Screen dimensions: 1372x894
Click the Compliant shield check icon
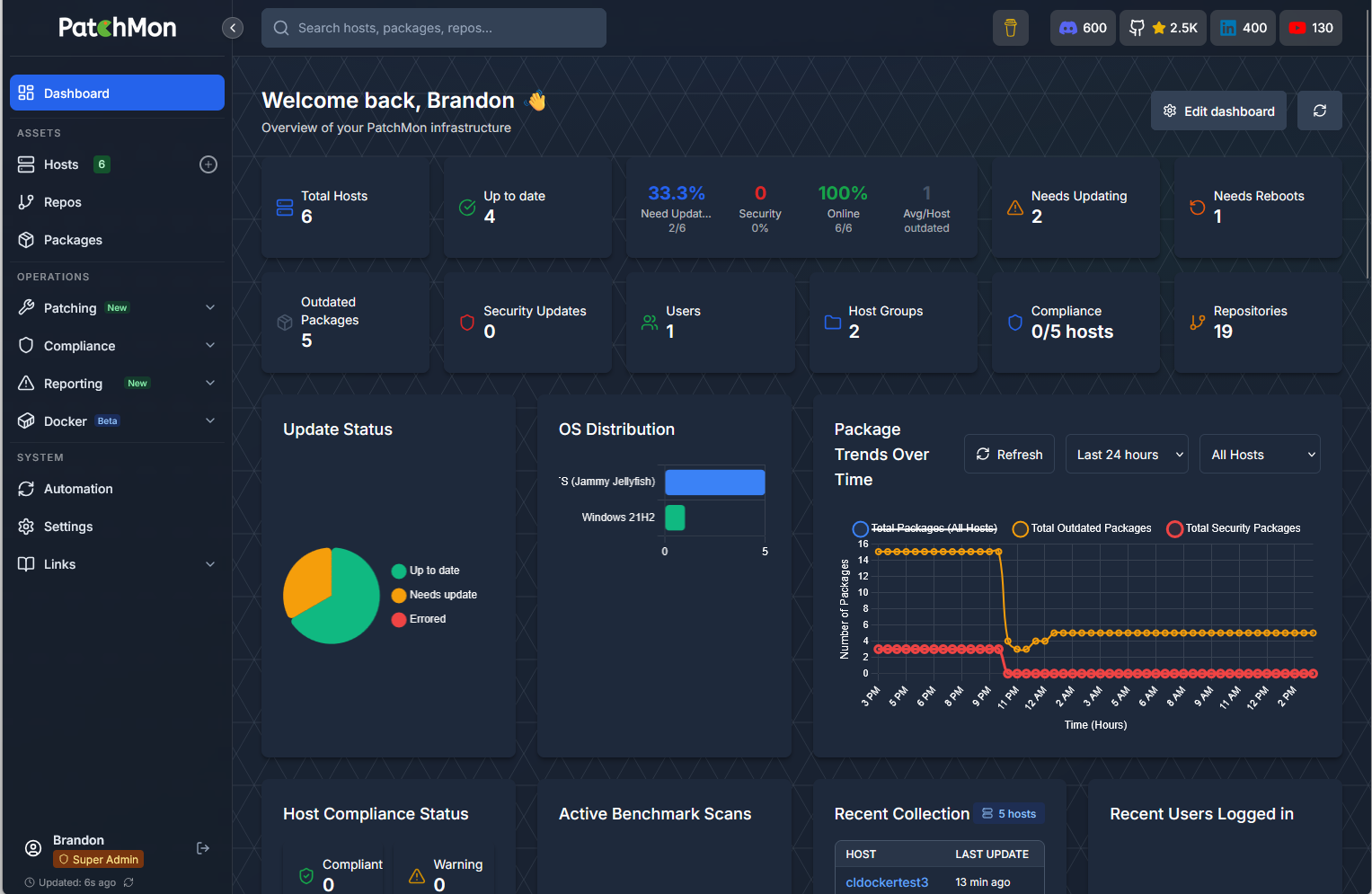[x=306, y=875]
